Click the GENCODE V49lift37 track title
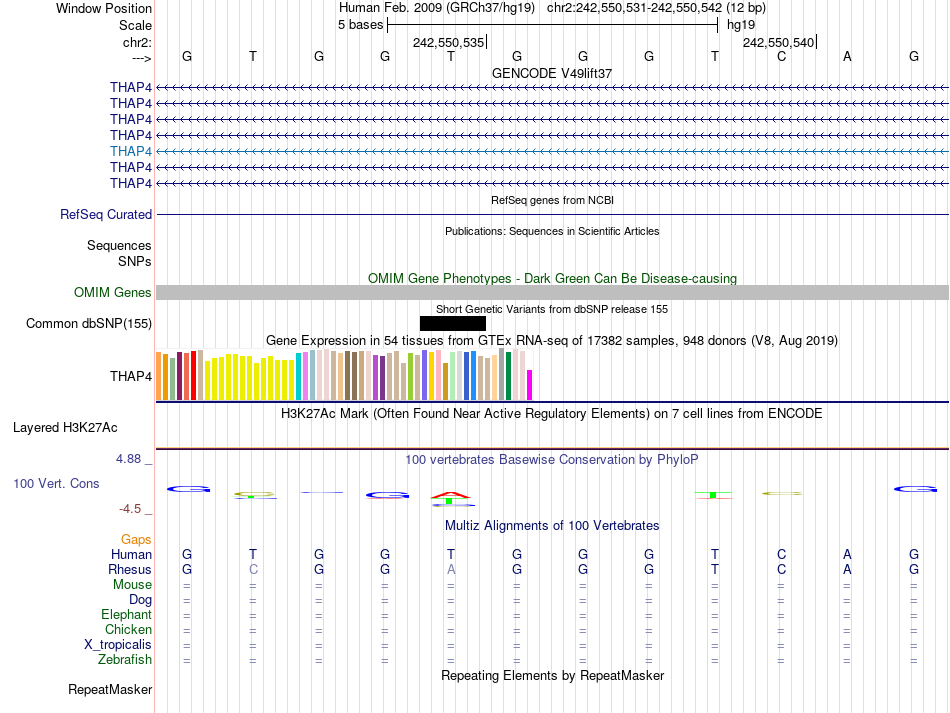The height and width of the screenshot is (713, 950). pyautogui.click(x=552, y=73)
